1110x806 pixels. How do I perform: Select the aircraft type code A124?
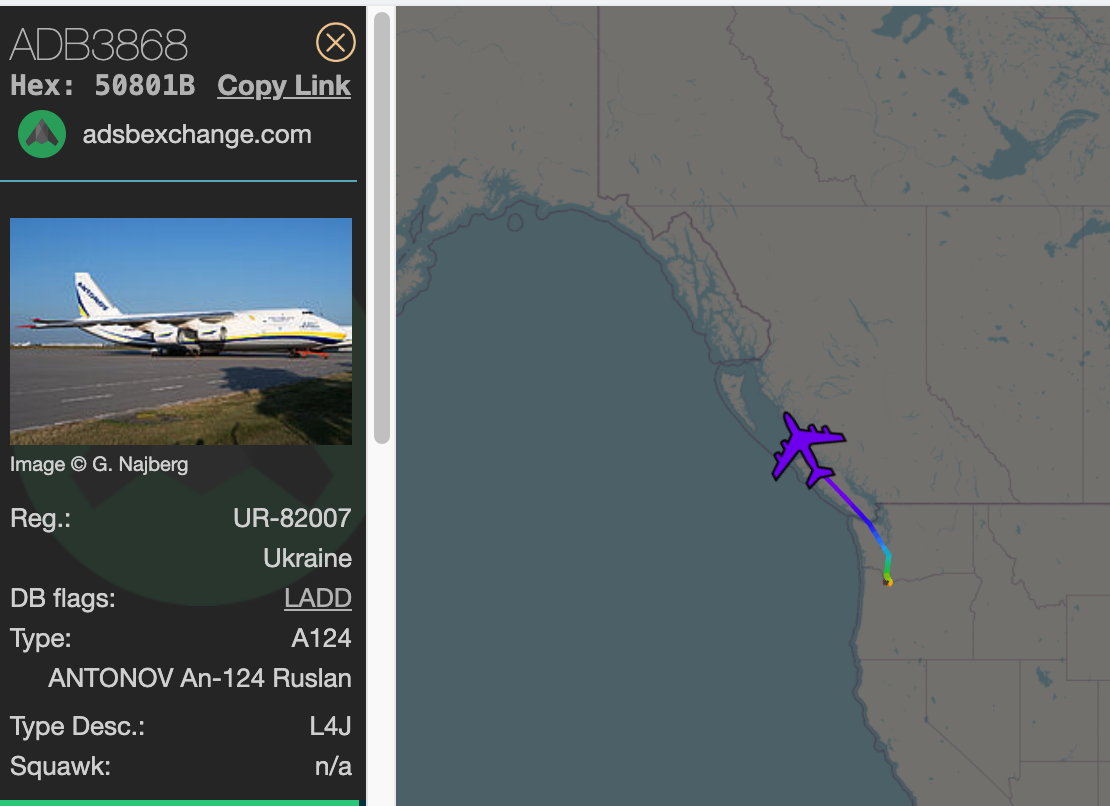coord(321,638)
